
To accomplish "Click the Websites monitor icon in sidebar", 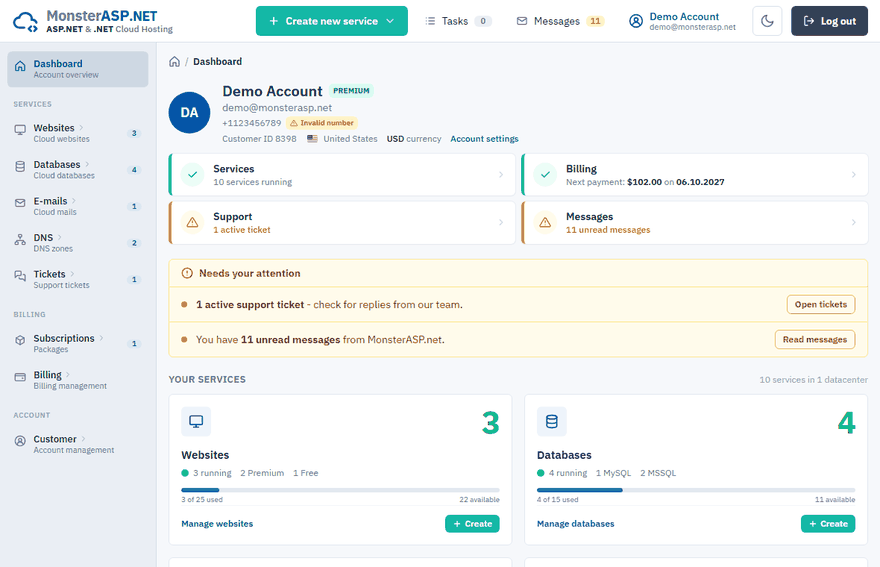I will [x=20, y=130].
